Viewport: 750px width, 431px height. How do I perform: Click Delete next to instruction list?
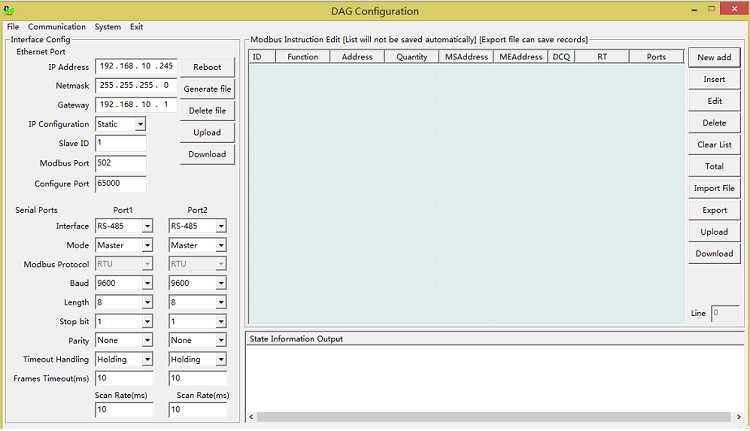[714, 123]
